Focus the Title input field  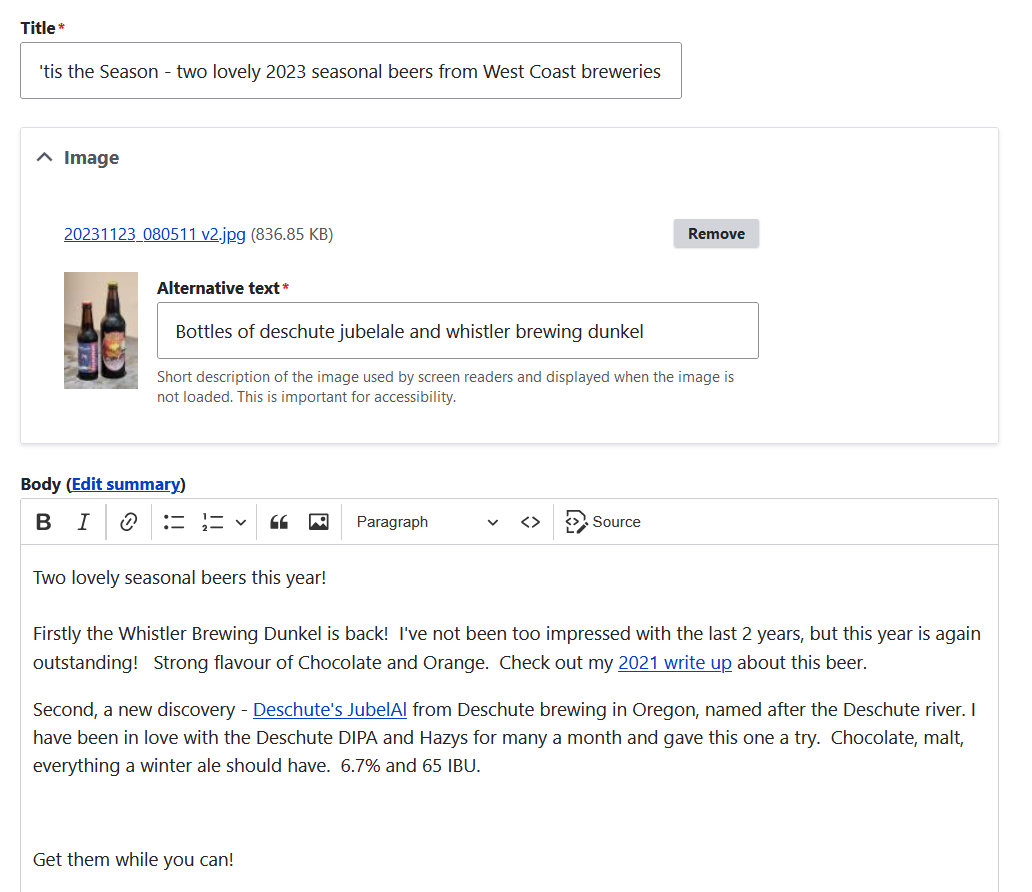click(351, 71)
